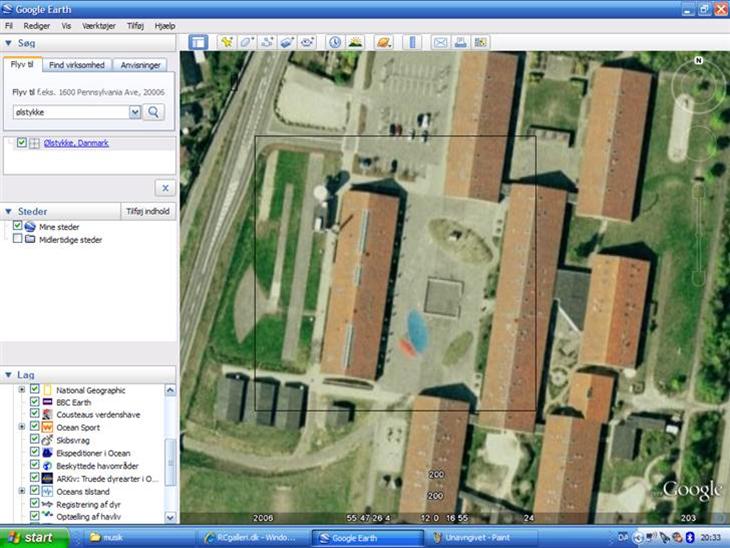Click the north N compass marker
Viewport: 730px width, 548px height.
click(x=698, y=60)
